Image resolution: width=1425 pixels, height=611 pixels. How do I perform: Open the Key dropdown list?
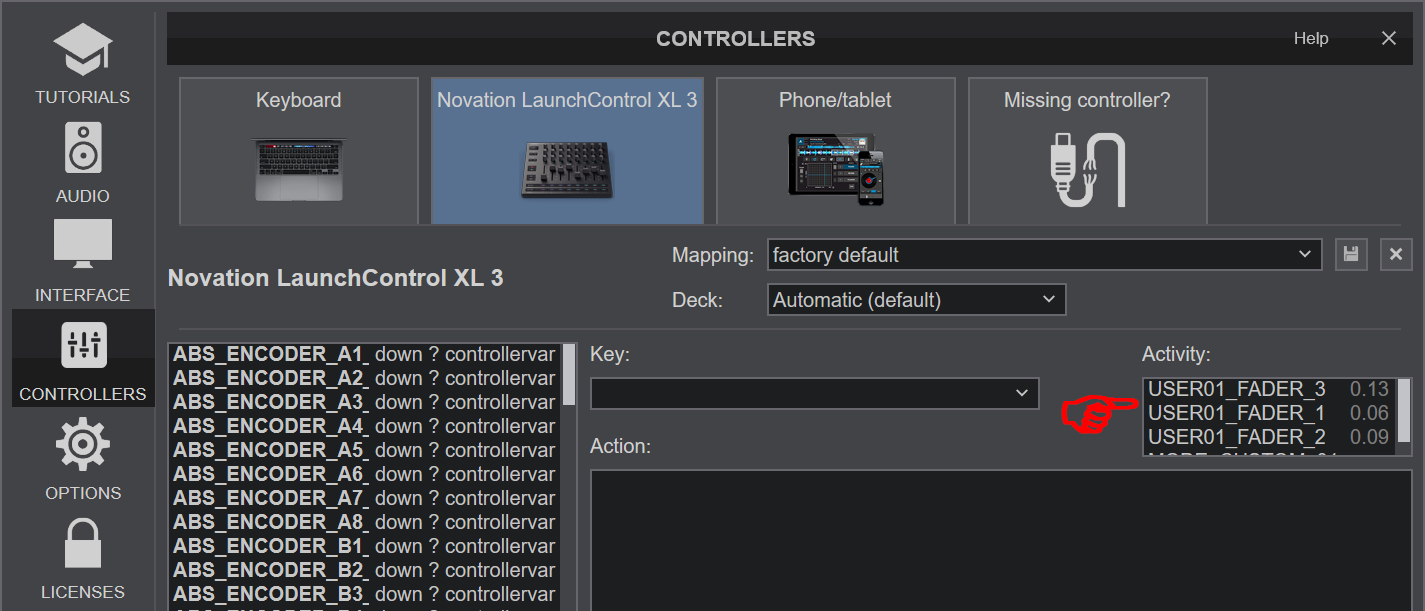tap(814, 393)
